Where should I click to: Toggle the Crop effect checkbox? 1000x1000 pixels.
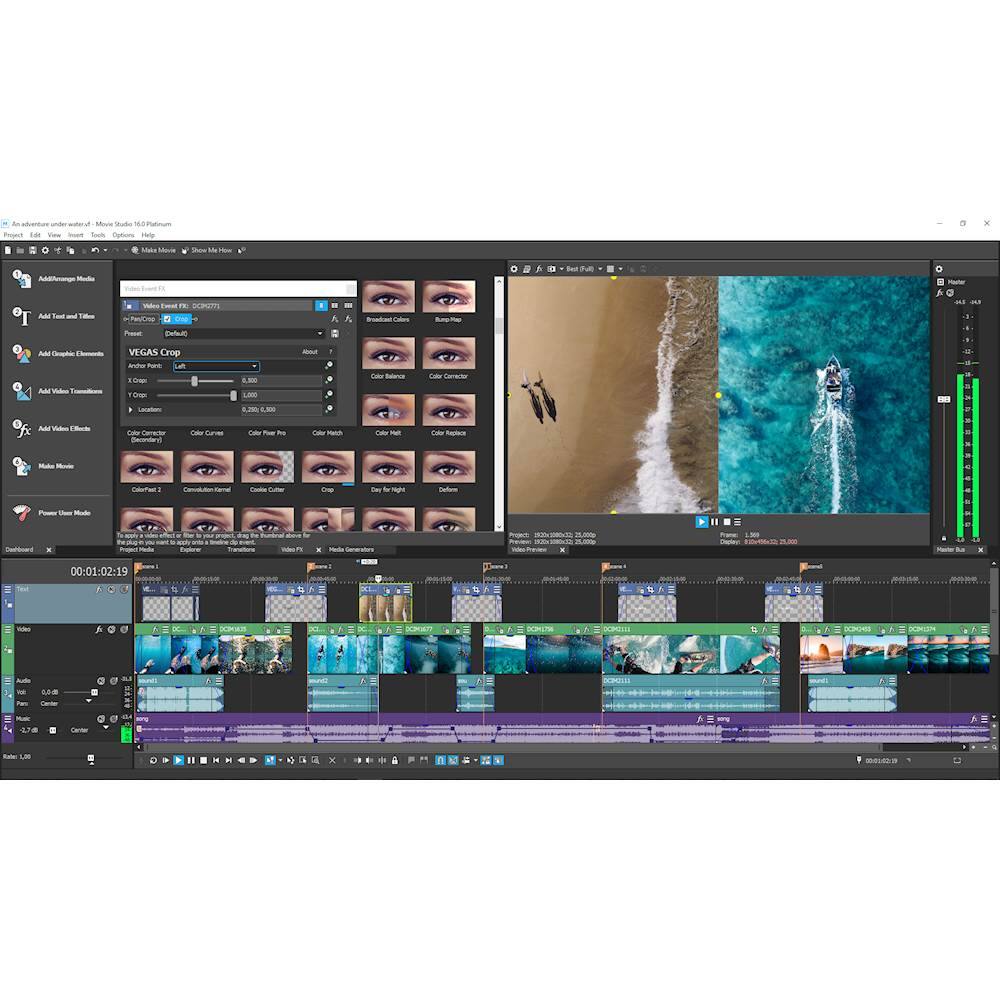[x=169, y=319]
